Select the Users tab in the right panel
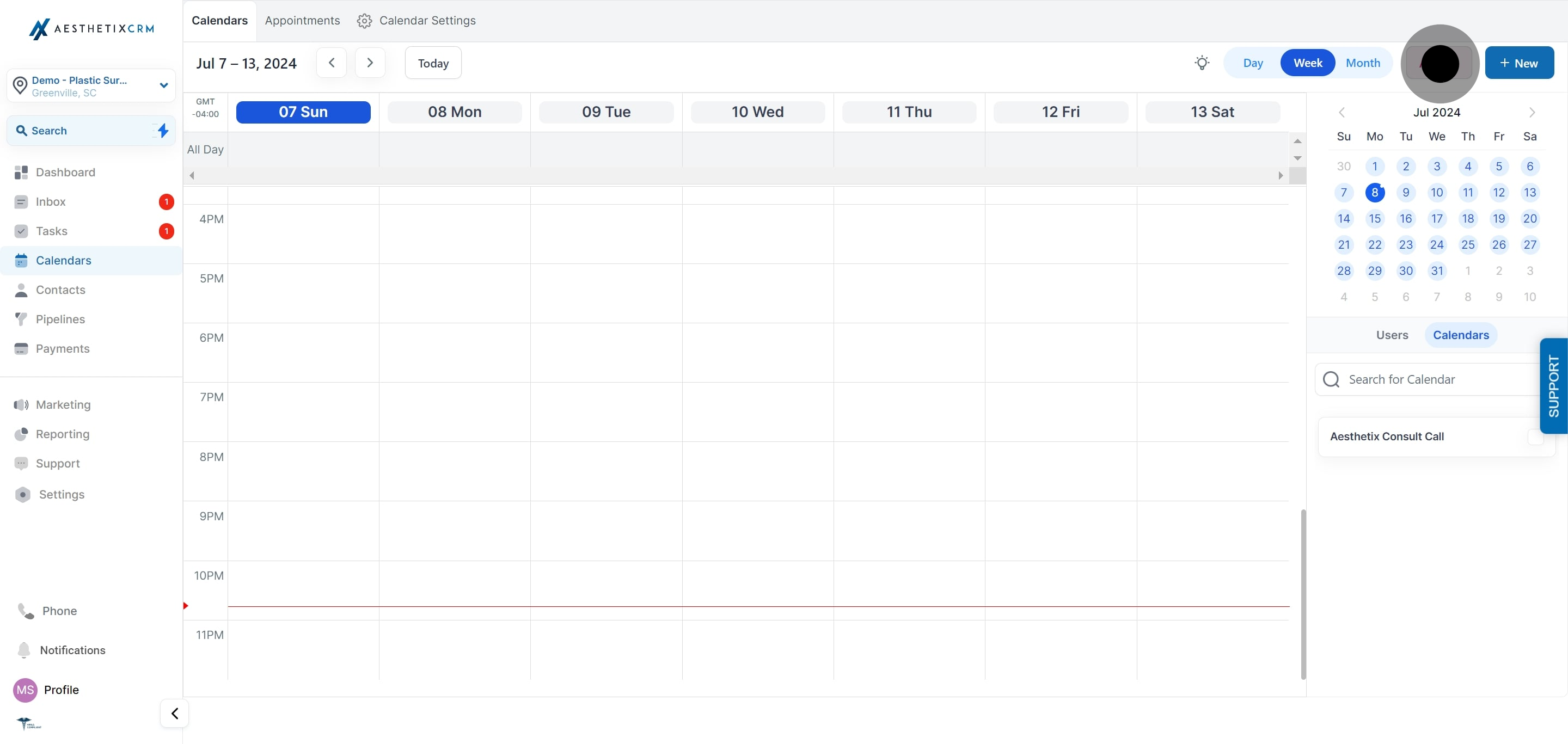This screenshot has height=744, width=1568. [1392, 335]
